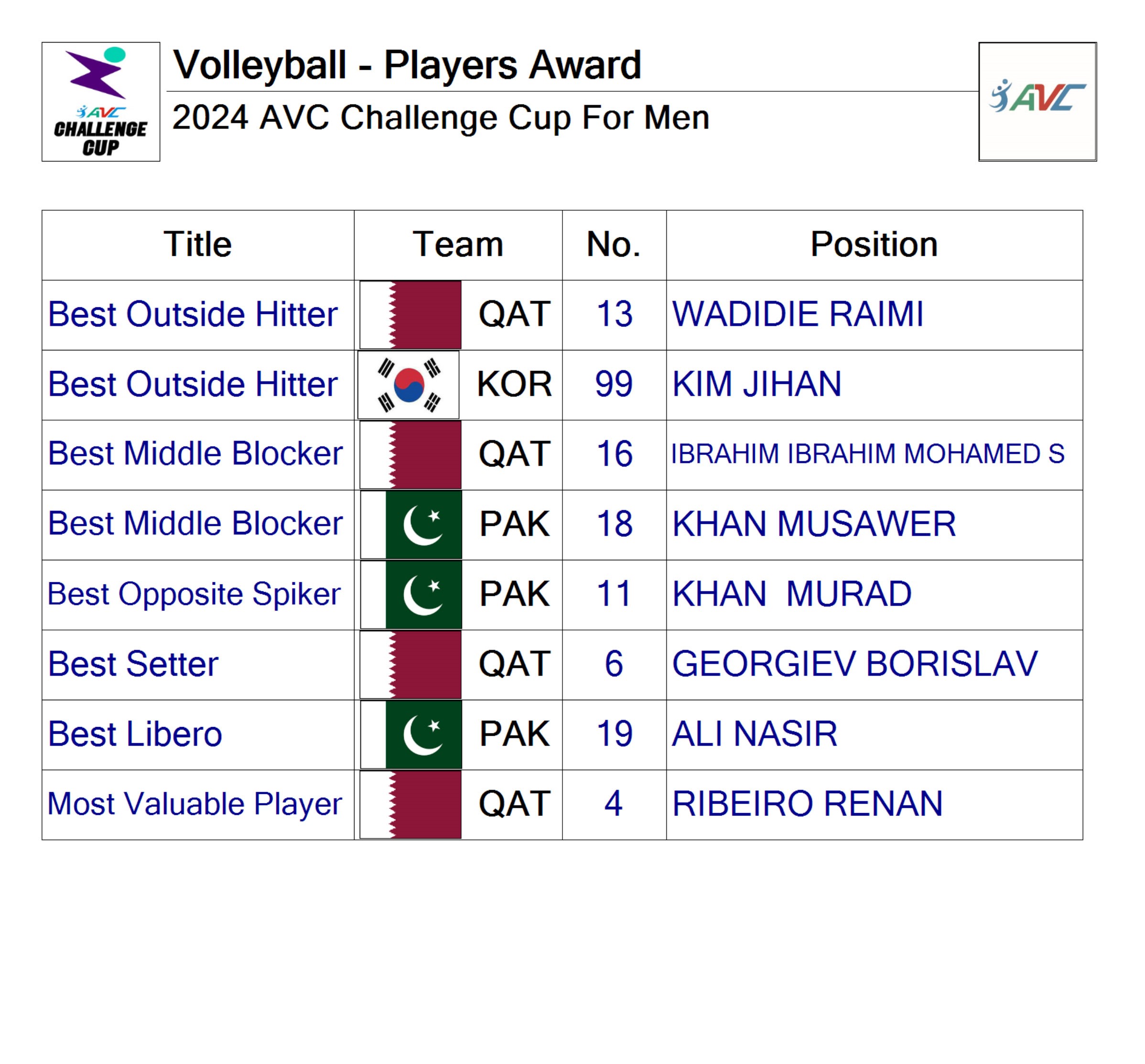Image resolution: width=1145 pixels, height=1064 pixels.
Task: Click Qatar flag in Best Setter row
Action: (x=410, y=664)
